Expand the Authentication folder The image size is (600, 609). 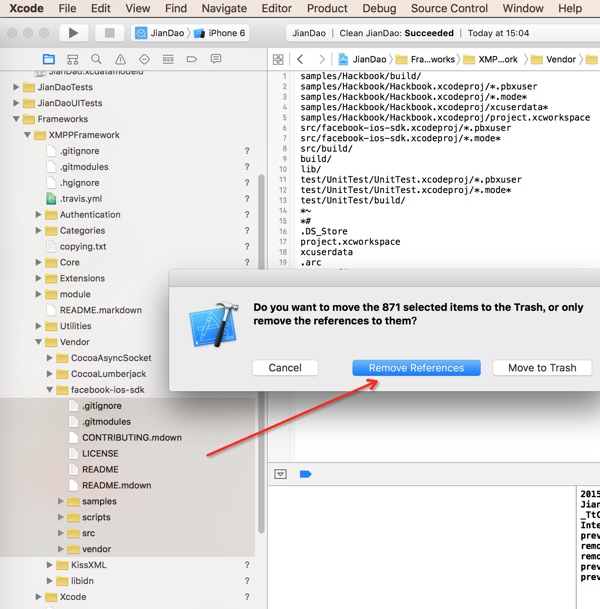point(38,214)
